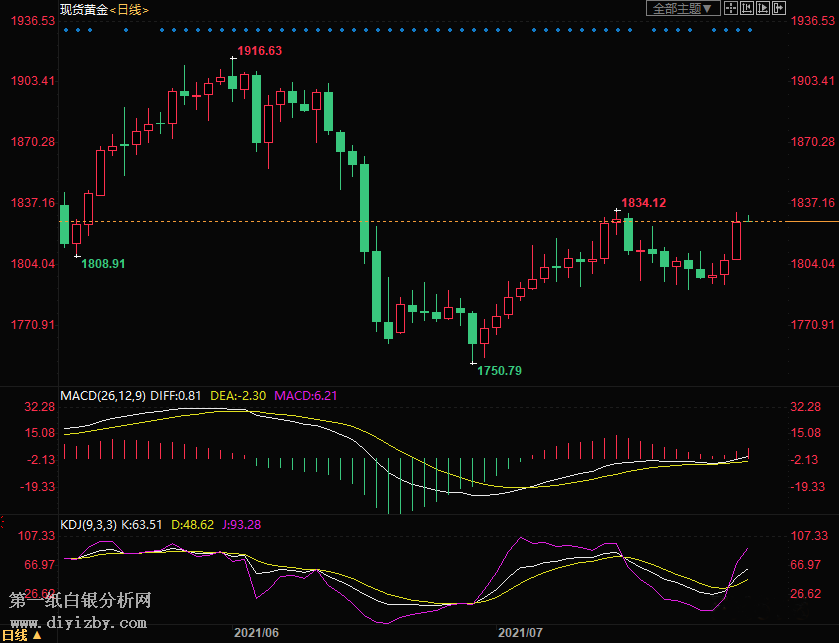Click the crosshair cursor icon in top toolbar

pos(731,9)
